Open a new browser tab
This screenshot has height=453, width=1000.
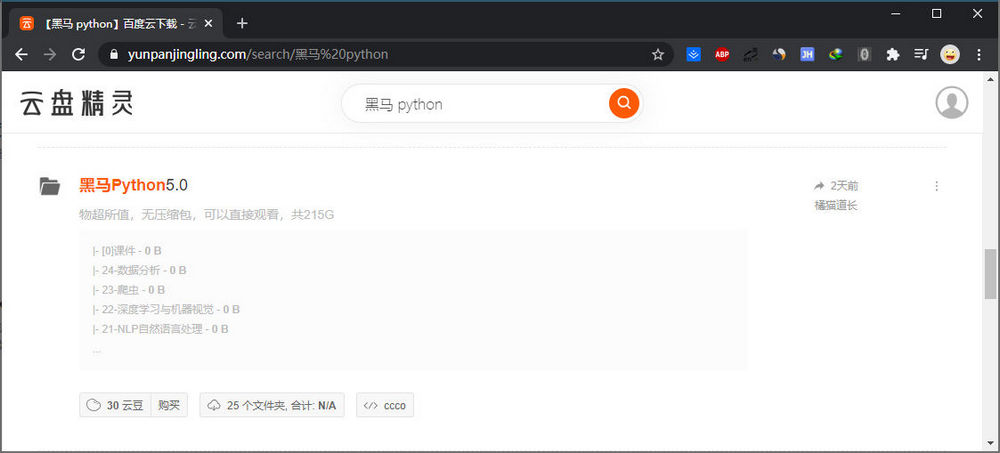[x=242, y=24]
